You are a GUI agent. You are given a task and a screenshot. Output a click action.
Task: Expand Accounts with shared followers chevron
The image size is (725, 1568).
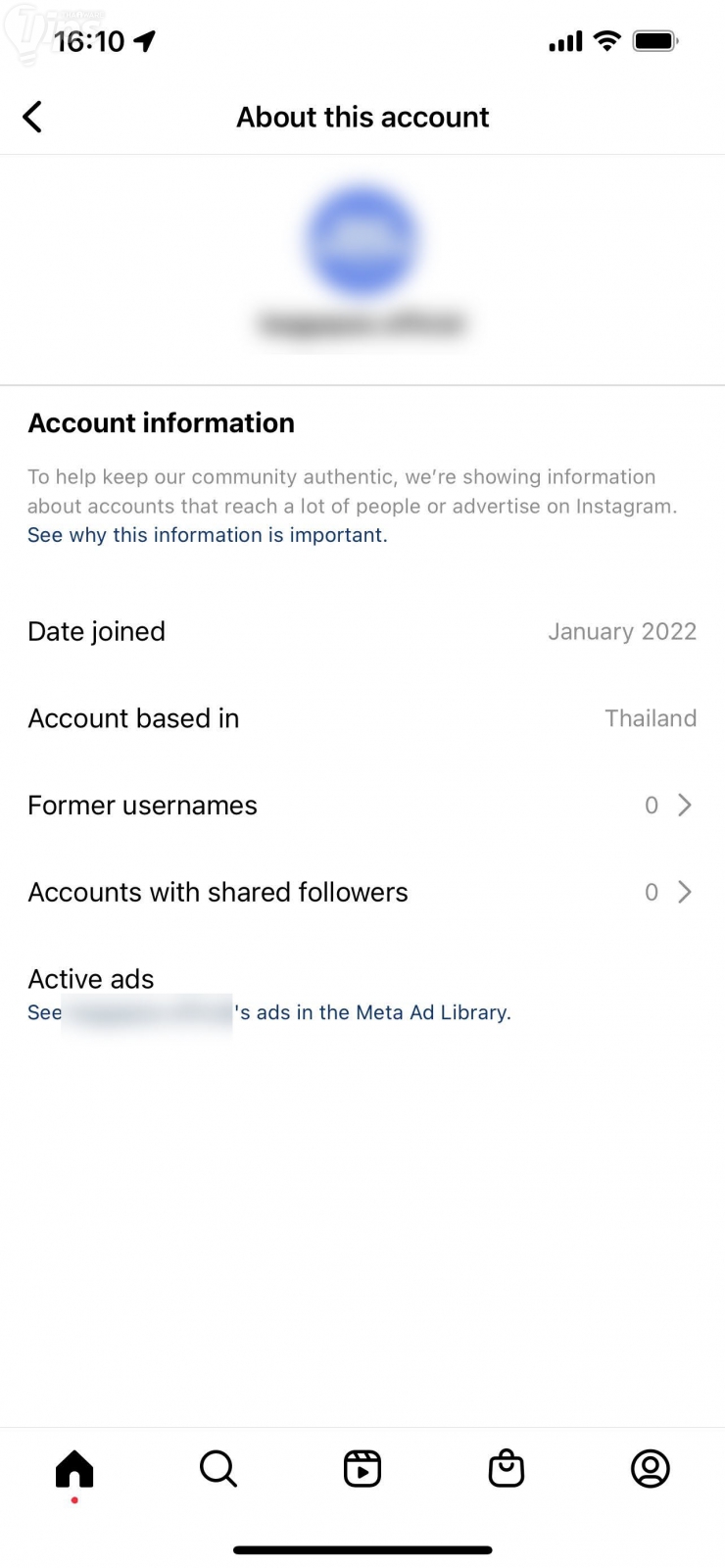click(x=685, y=892)
